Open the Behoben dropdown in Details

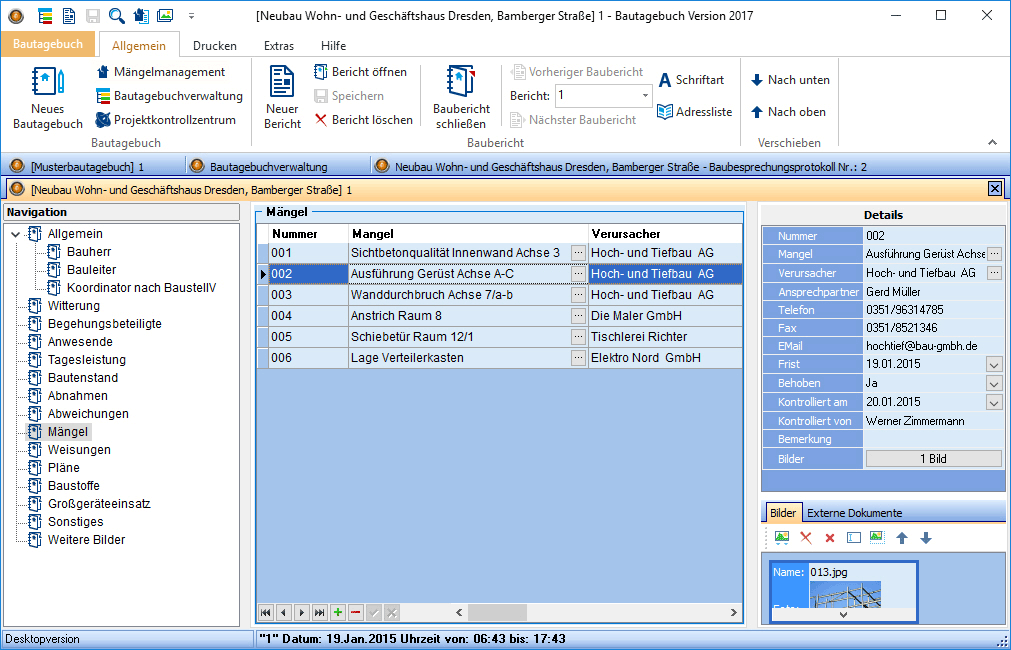coord(994,384)
